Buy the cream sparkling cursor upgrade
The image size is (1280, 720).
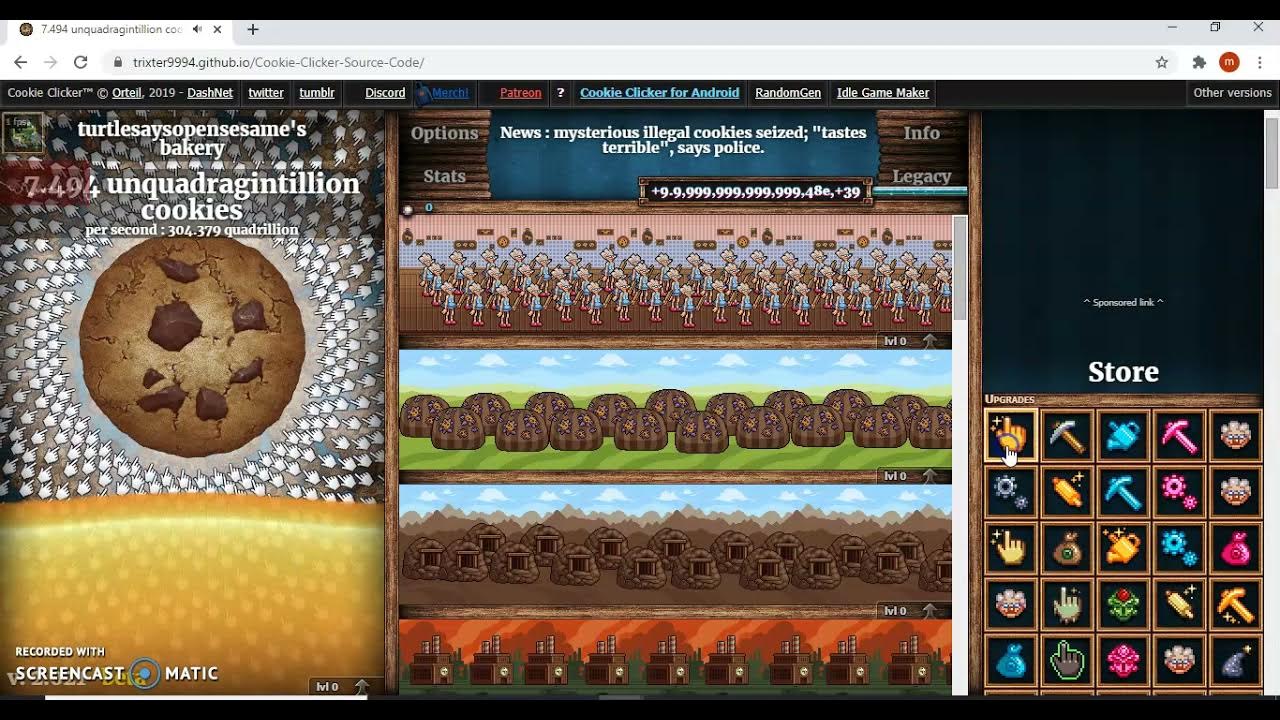tap(1010, 548)
